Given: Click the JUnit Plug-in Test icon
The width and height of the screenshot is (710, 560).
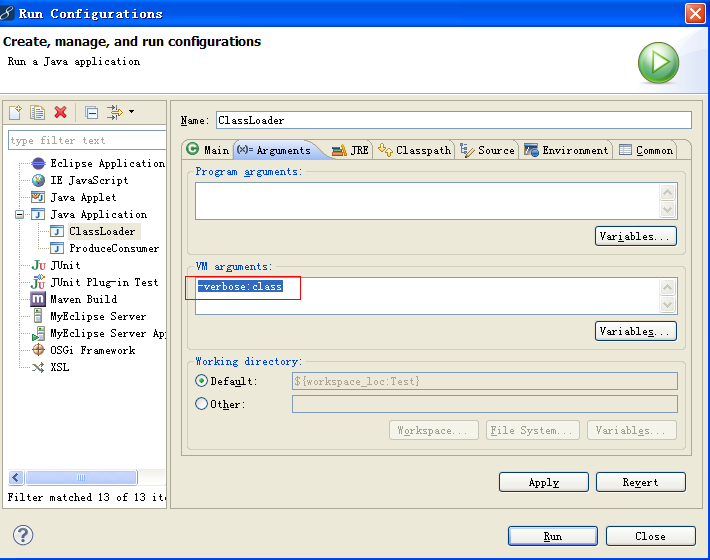Looking at the screenshot, I should (38, 282).
